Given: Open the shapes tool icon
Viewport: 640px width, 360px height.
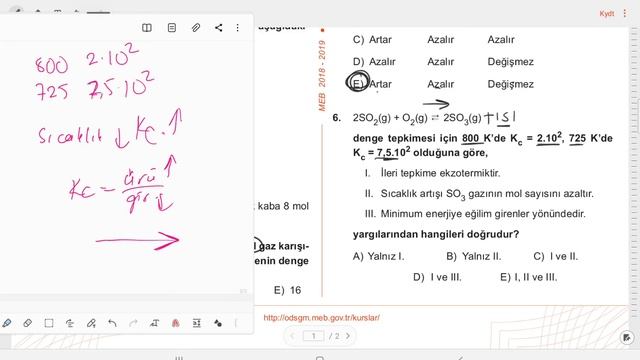Looking at the screenshot, I should 218,323.
